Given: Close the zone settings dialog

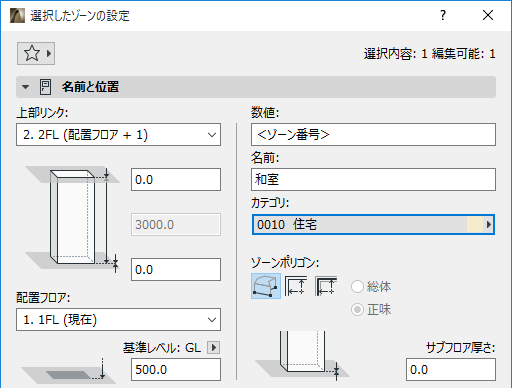Looking at the screenshot, I should (x=488, y=15).
